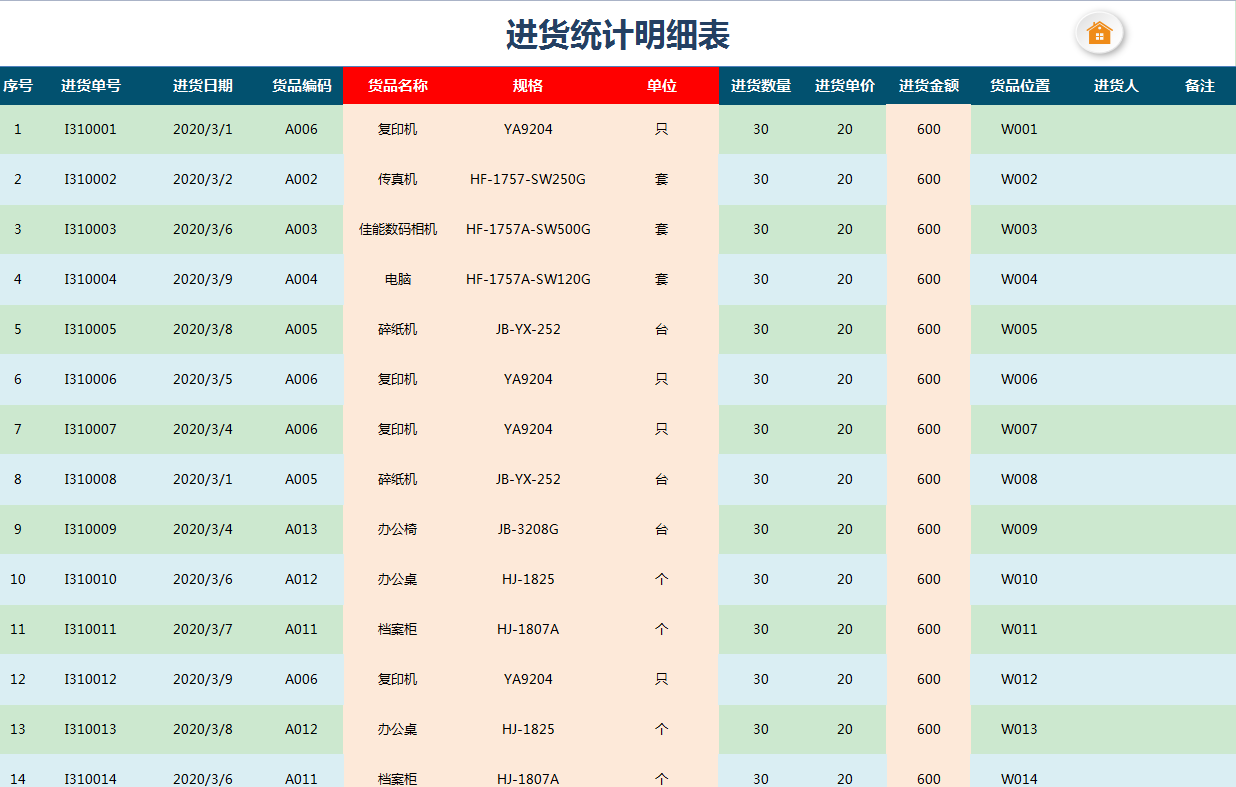The width and height of the screenshot is (1236, 787).
Task: Click product name 档案柜 in row 11
Action: tap(398, 629)
